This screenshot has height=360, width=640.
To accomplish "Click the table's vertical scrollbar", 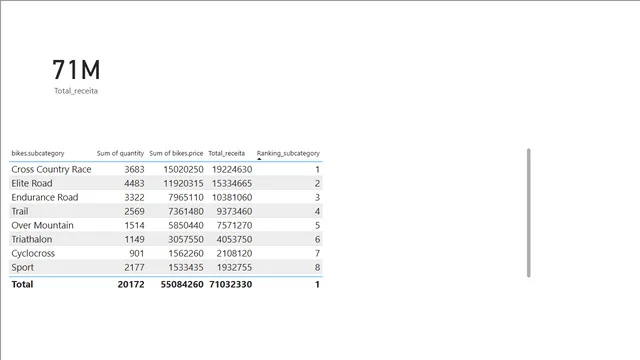I will [x=529, y=213].
